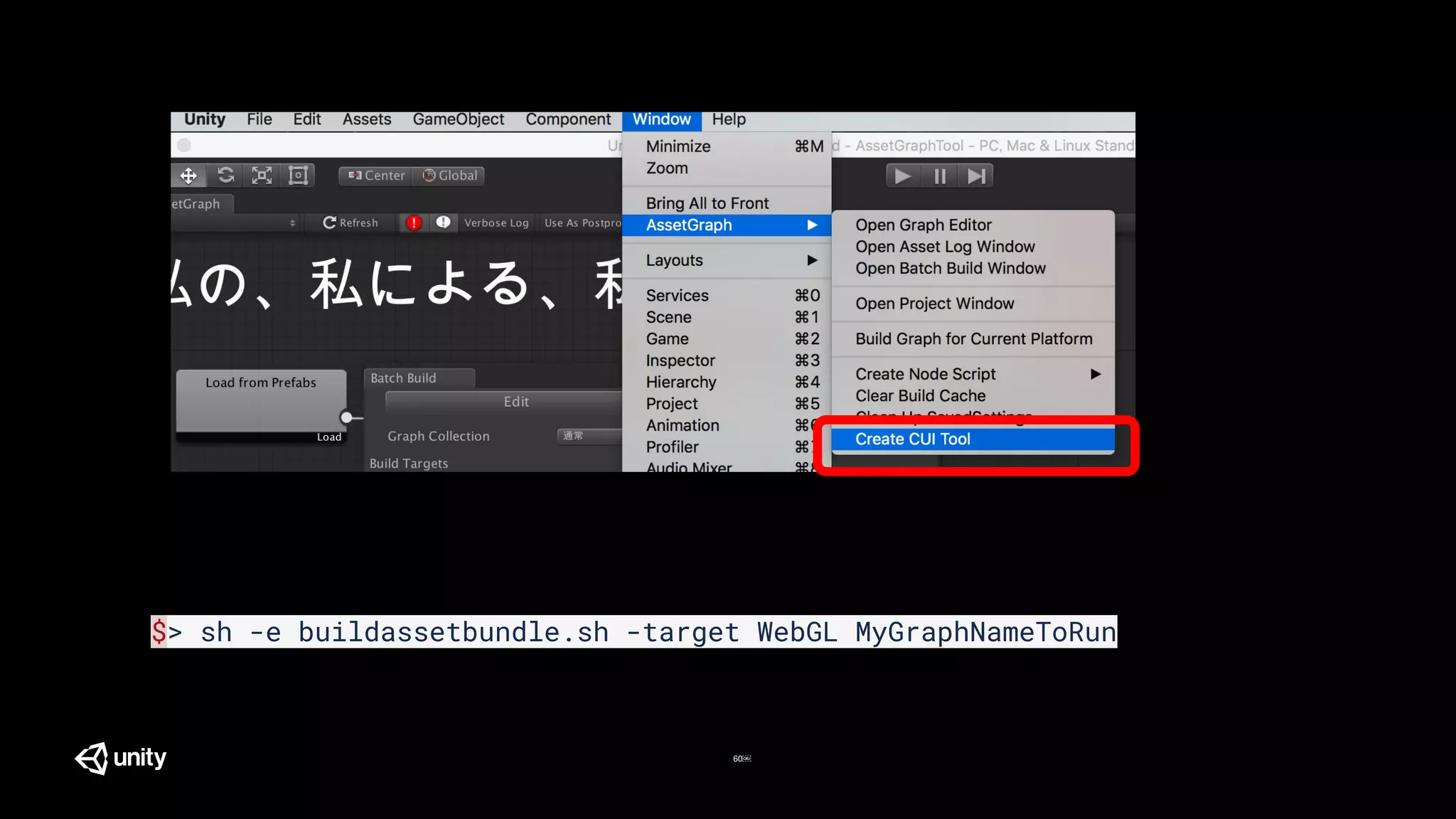1456x819 pixels.
Task: Select Bring All to Front
Action: tap(727, 203)
